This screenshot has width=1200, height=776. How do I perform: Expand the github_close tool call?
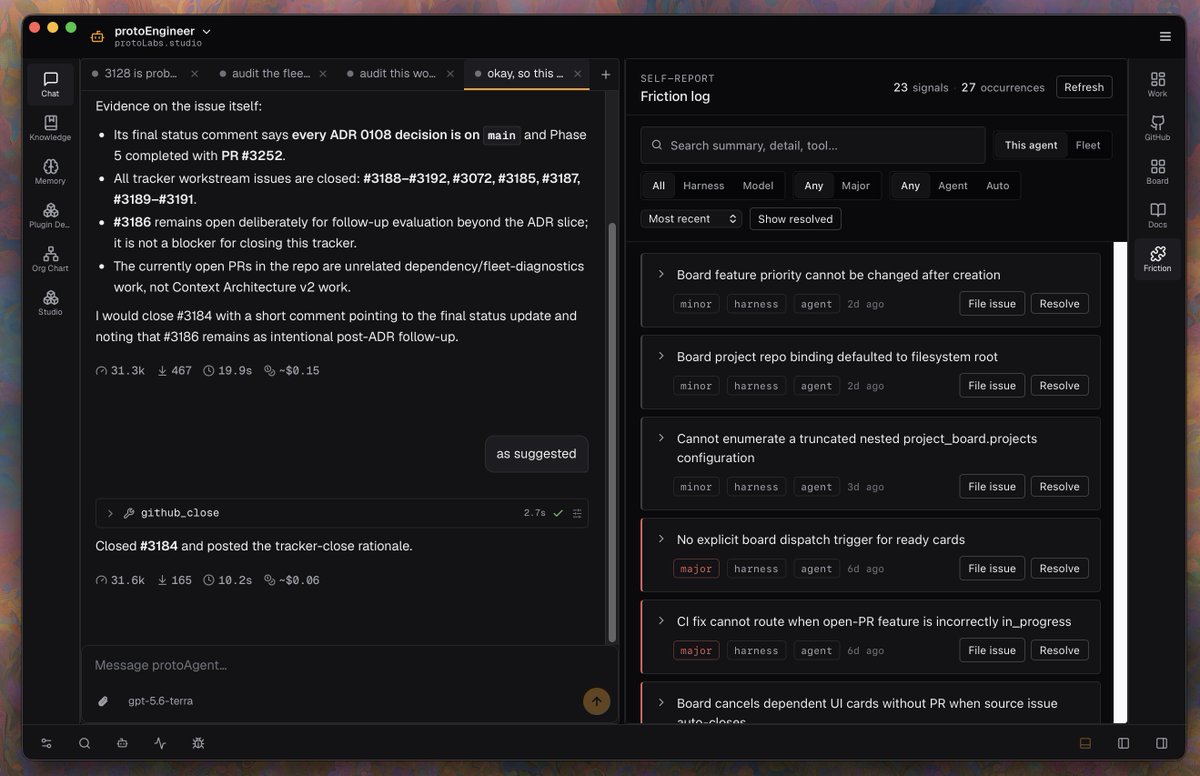(110, 513)
